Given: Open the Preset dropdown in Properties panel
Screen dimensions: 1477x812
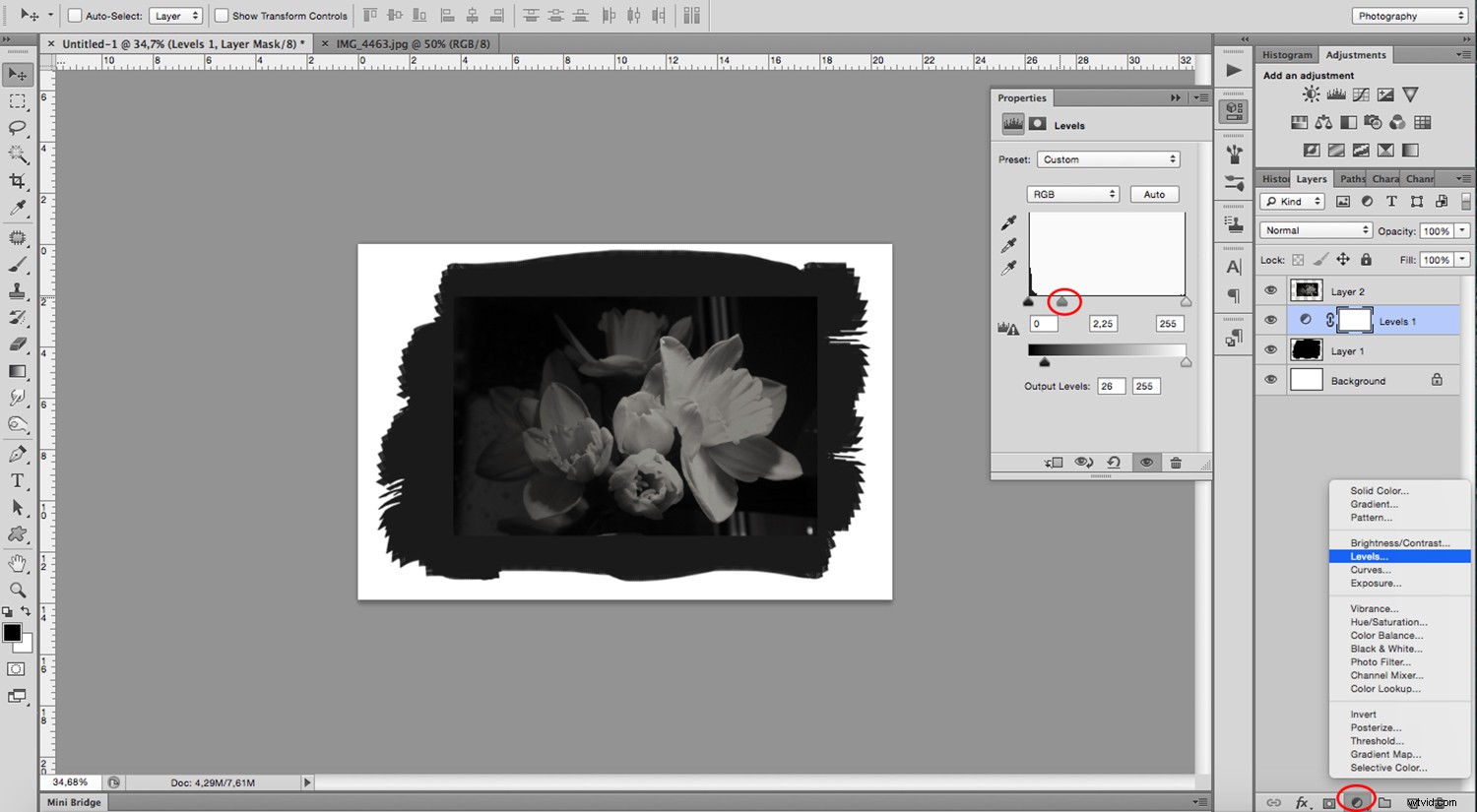Looking at the screenshot, I should 1108,158.
